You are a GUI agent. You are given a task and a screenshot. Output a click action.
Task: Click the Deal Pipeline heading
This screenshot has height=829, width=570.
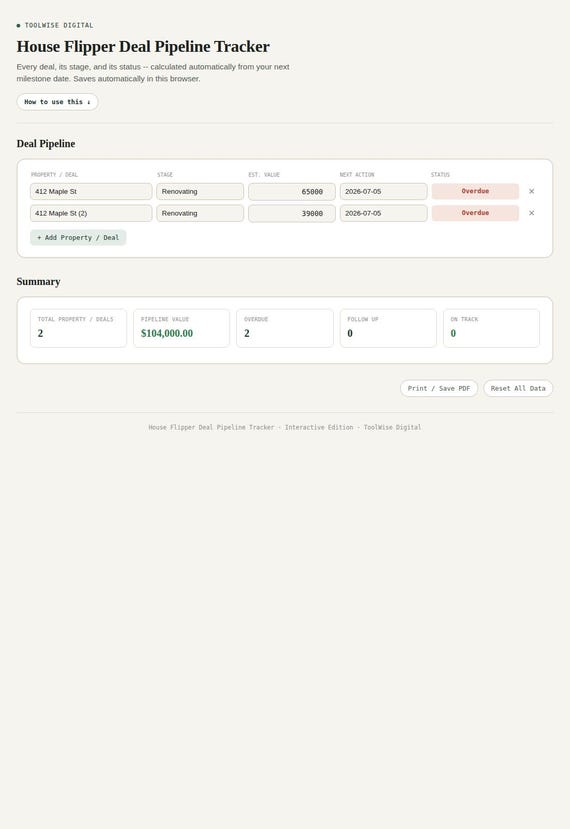[46, 144]
